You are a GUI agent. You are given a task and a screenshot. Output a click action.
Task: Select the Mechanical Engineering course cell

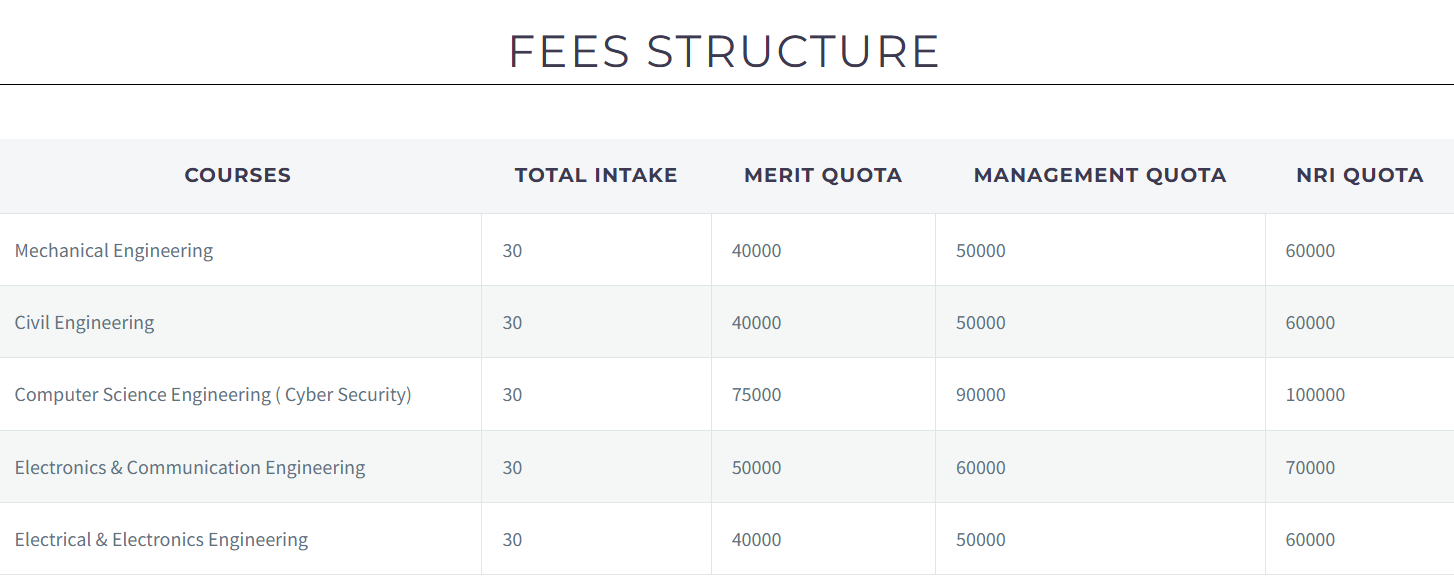pos(114,250)
